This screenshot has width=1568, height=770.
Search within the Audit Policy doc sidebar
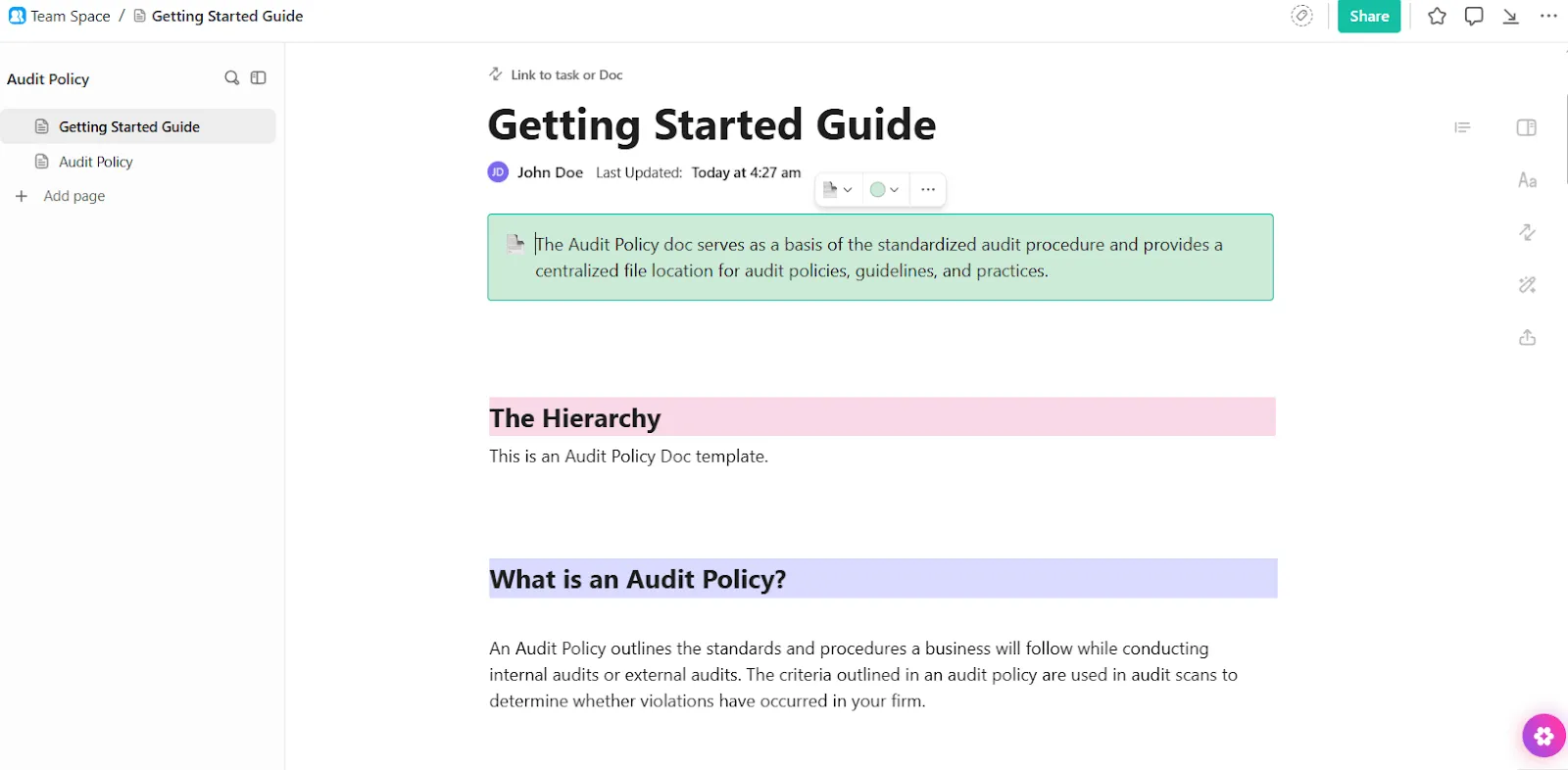pos(231,78)
